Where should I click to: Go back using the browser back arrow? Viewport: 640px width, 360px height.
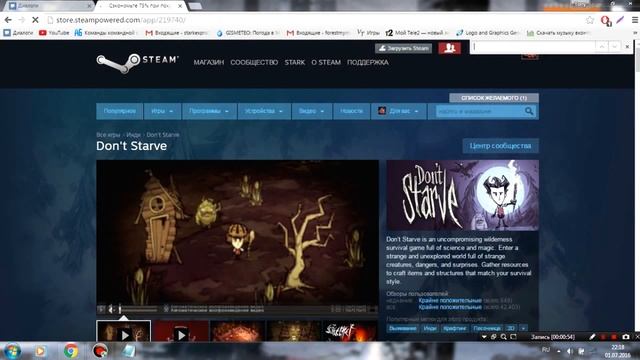pos(8,20)
